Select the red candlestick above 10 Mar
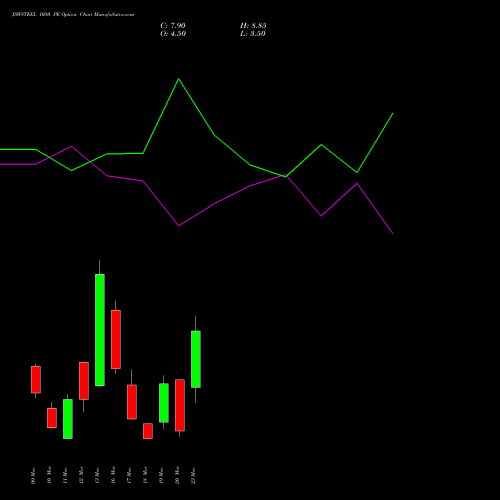500x500 pixels. click(52, 418)
